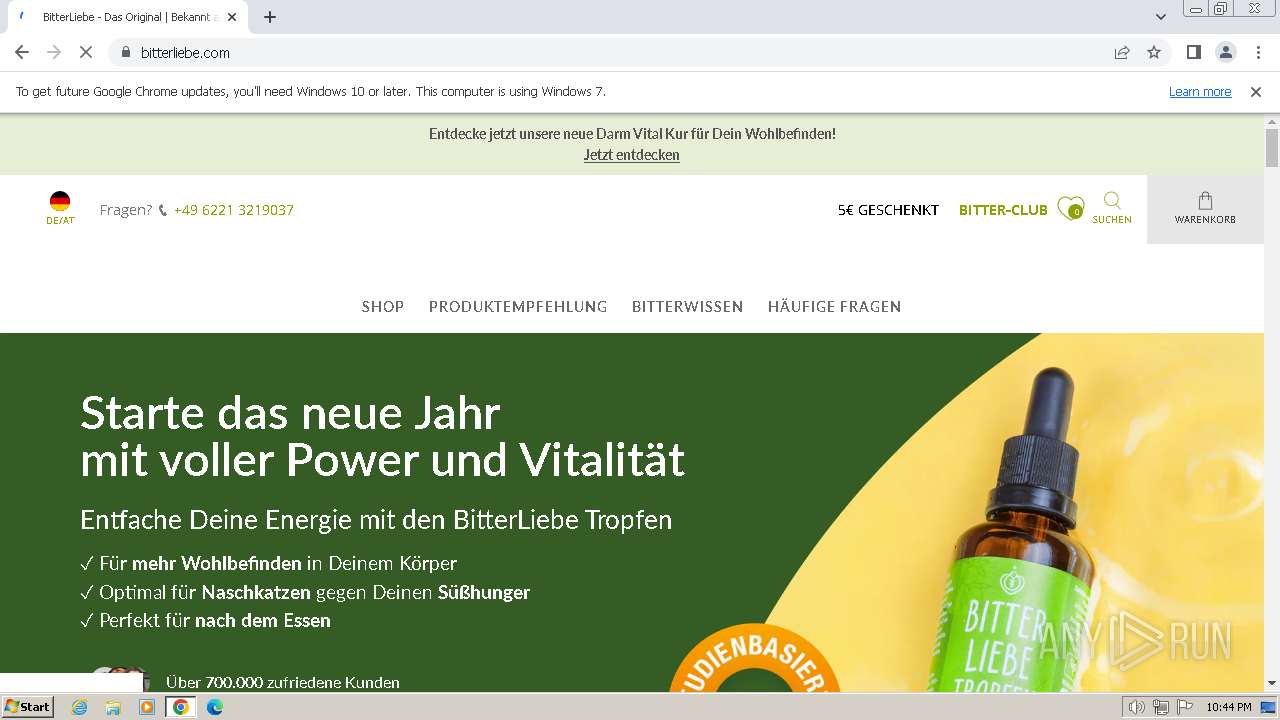Viewport: 1280px width, 720px height.
Task: Click the volume speaker tray icon
Action: click(x=1137, y=707)
